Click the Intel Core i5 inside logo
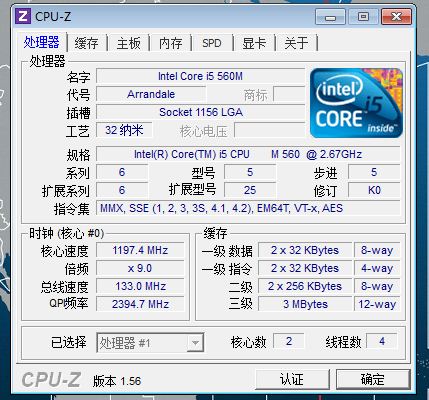This screenshot has height=400, width=429. point(356,103)
